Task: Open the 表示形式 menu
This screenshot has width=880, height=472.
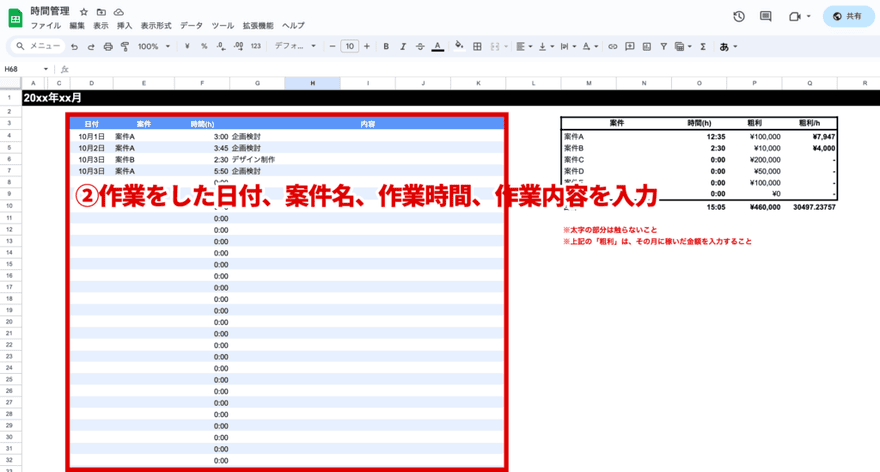Action: 156,26
